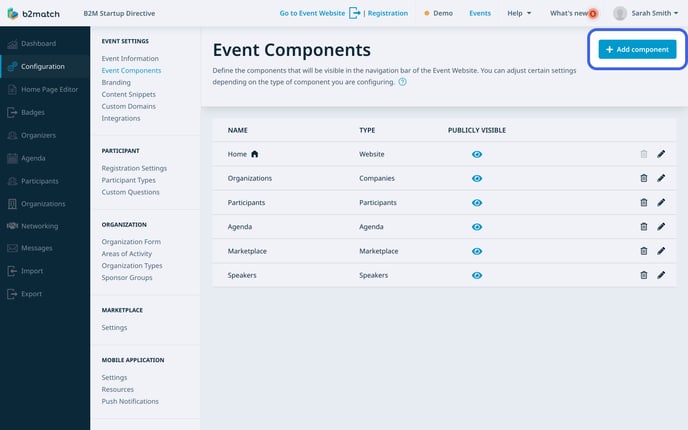Edit the Home component pencil icon
This screenshot has width=688, height=430.
[661, 154]
